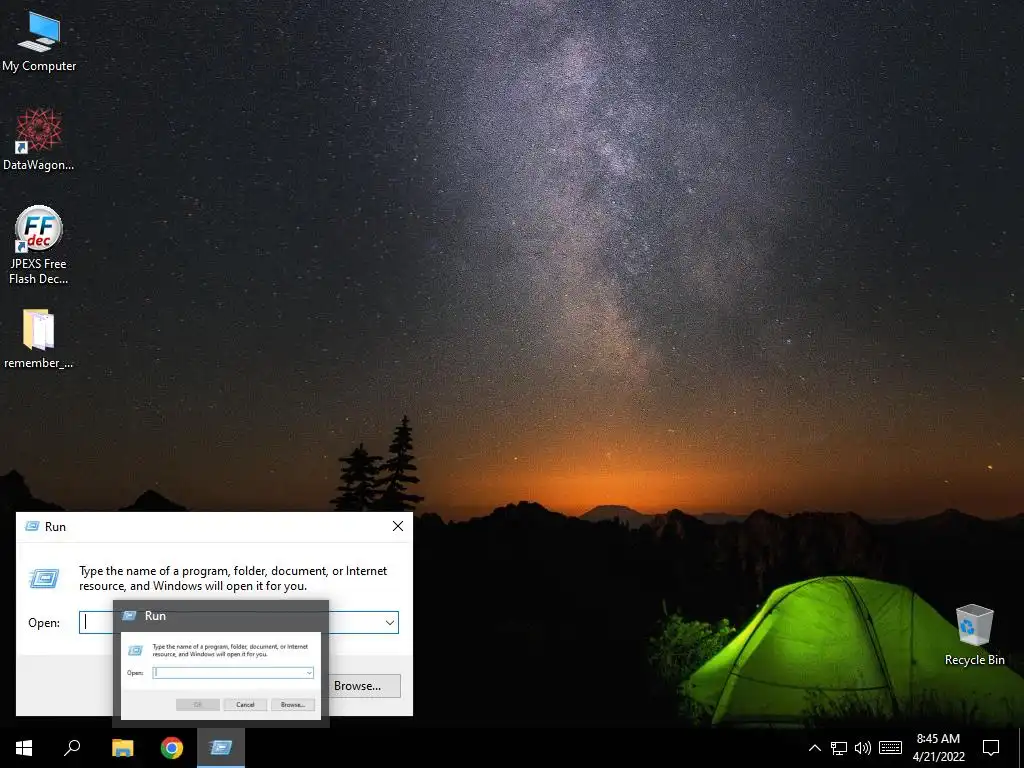Open the notification action center
The height and width of the screenshot is (768, 1024).
click(x=991, y=748)
